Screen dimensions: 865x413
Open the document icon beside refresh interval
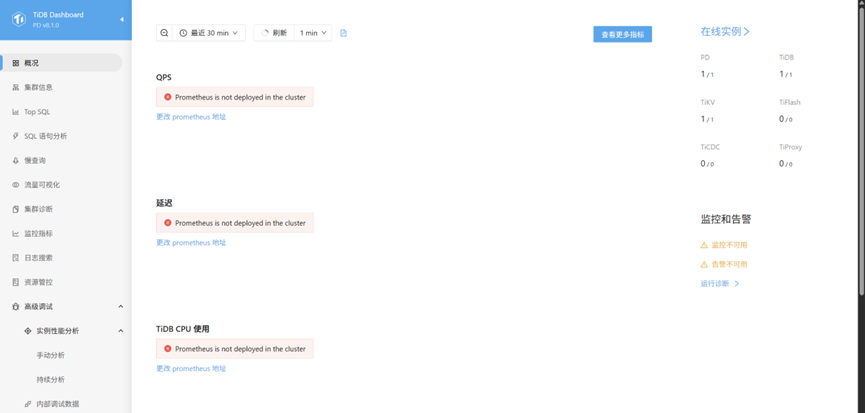click(x=344, y=33)
